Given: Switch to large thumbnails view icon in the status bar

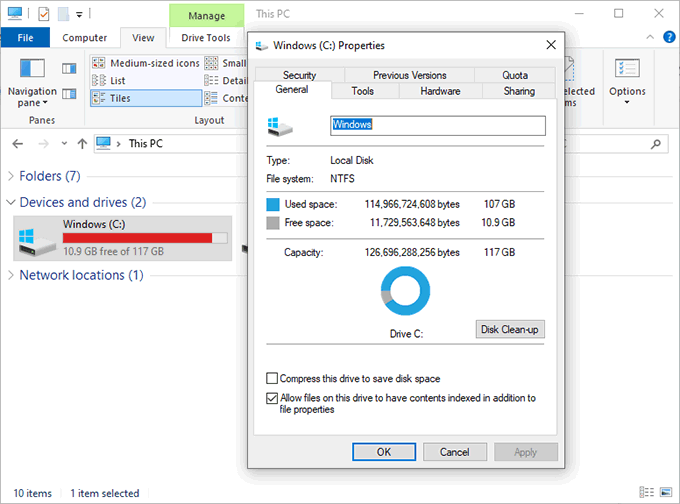Looking at the screenshot, I should point(666,492).
